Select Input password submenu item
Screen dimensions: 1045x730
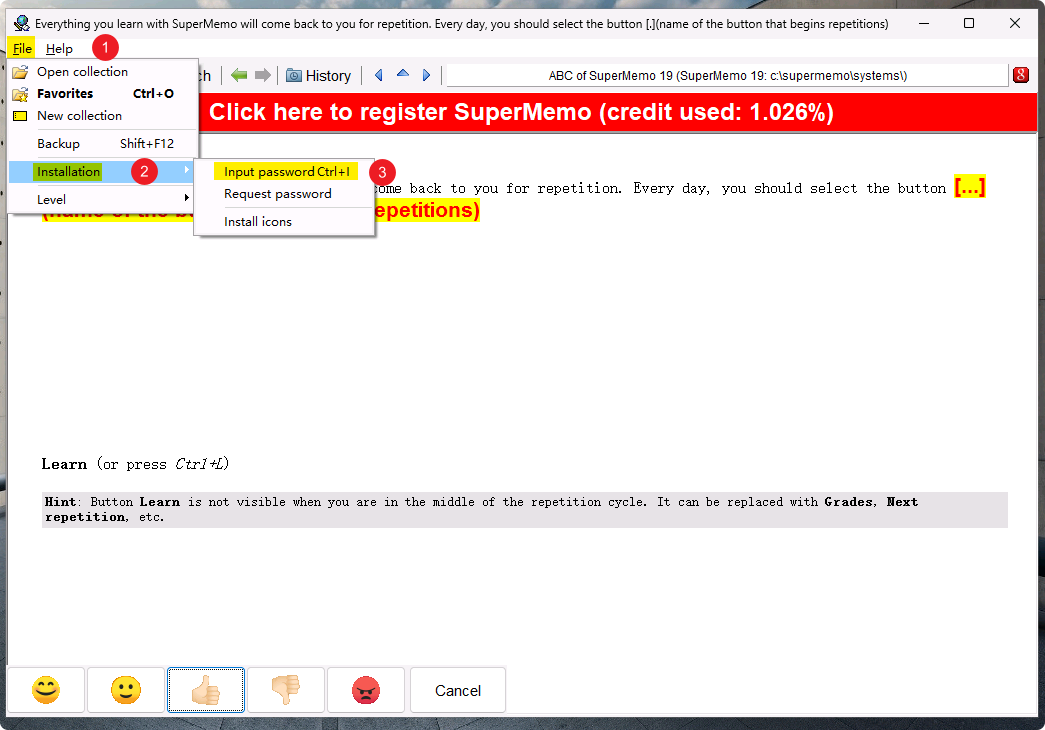[285, 171]
